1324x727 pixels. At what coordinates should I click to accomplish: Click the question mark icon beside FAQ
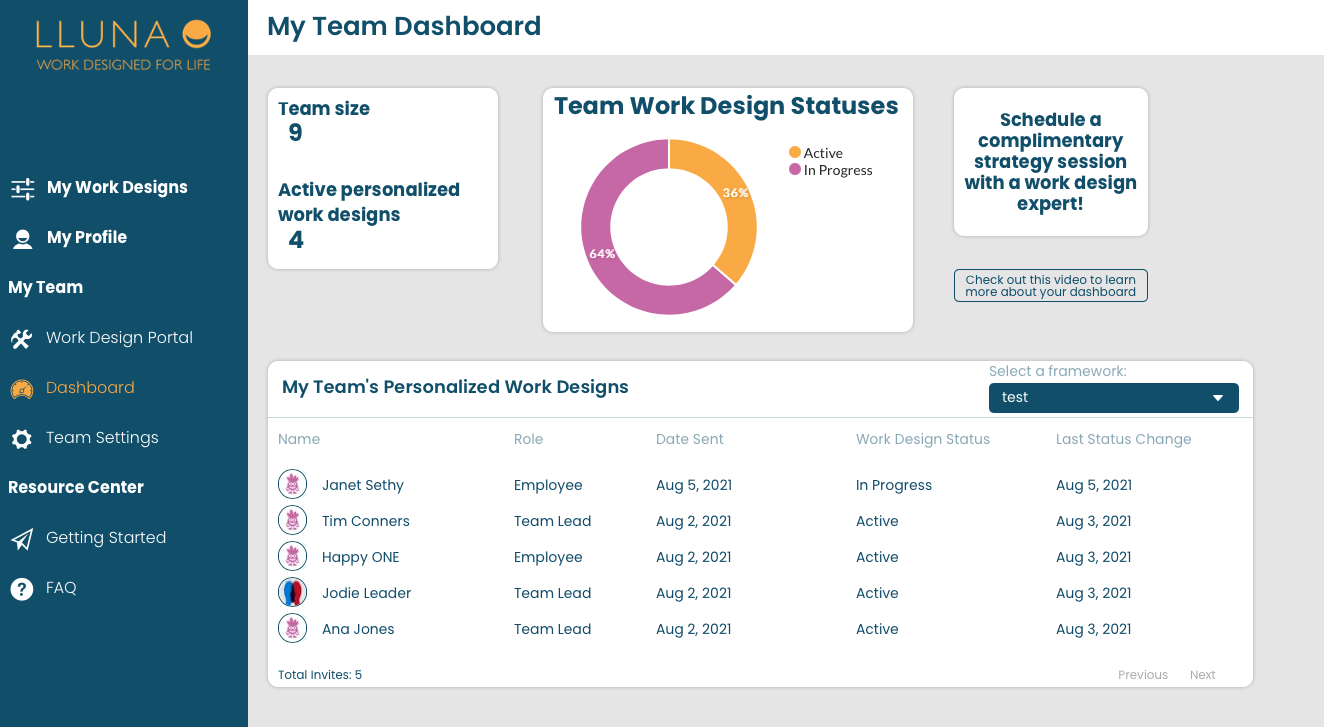pyautogui.click(x=22, y=589)
